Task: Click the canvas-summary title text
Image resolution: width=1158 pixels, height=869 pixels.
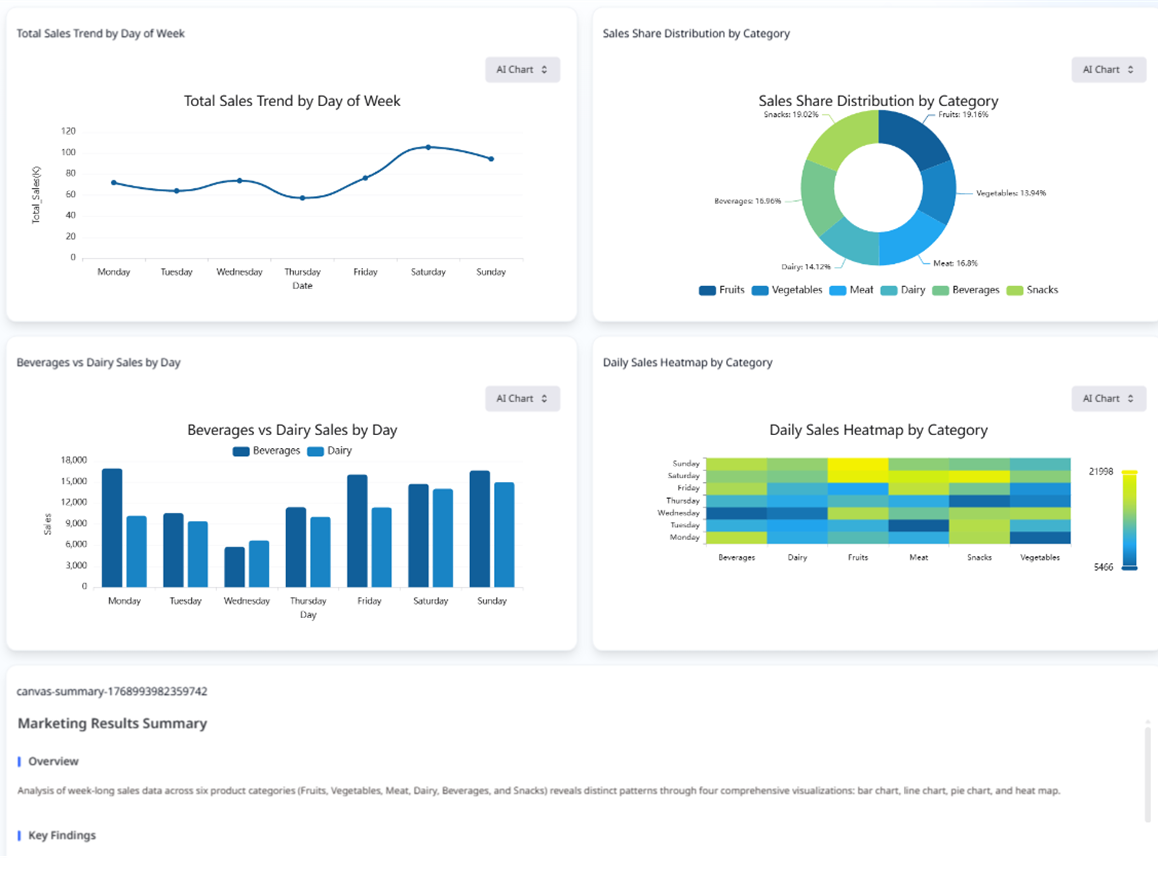Action: click(x=110, y=691)
